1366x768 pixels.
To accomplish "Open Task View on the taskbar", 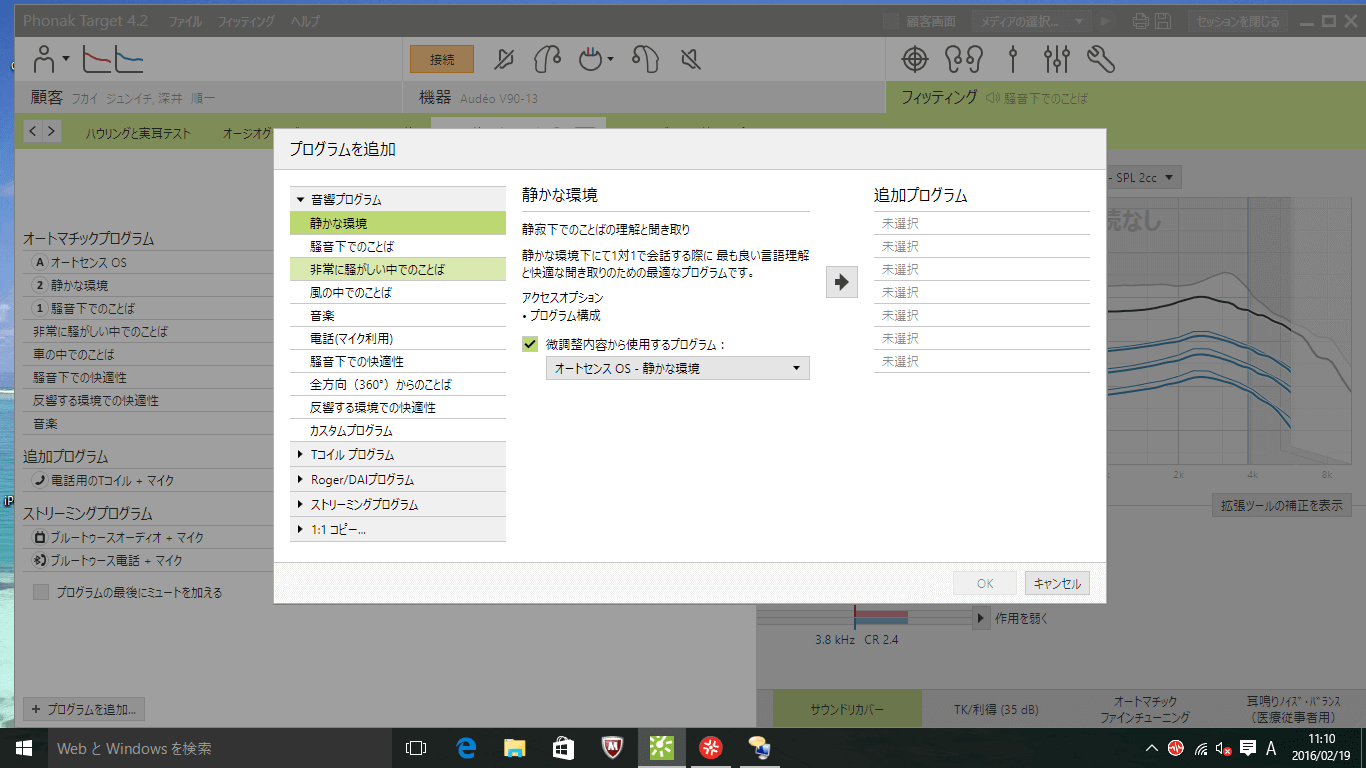I will coord(416,747).
